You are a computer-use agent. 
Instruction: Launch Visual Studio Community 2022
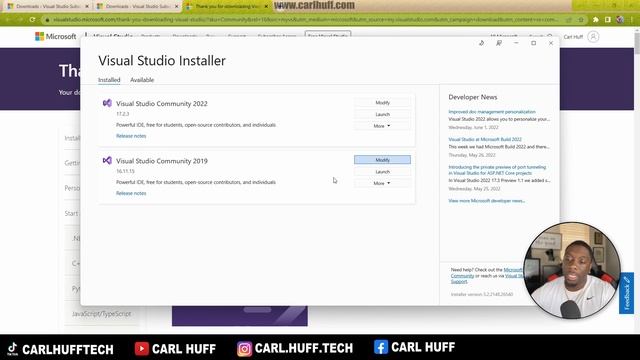point(382,115)
